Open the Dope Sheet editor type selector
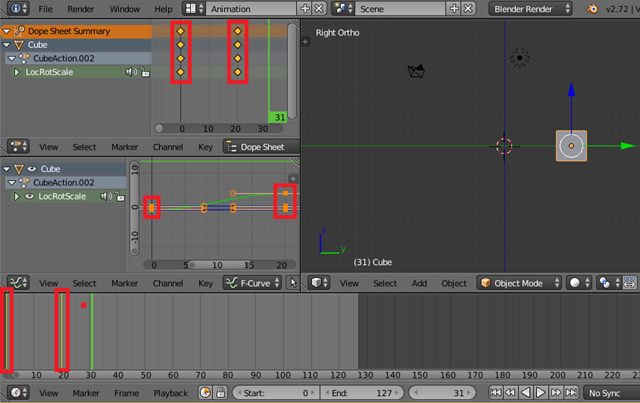 pyautogui.click(x=18, y=147)
